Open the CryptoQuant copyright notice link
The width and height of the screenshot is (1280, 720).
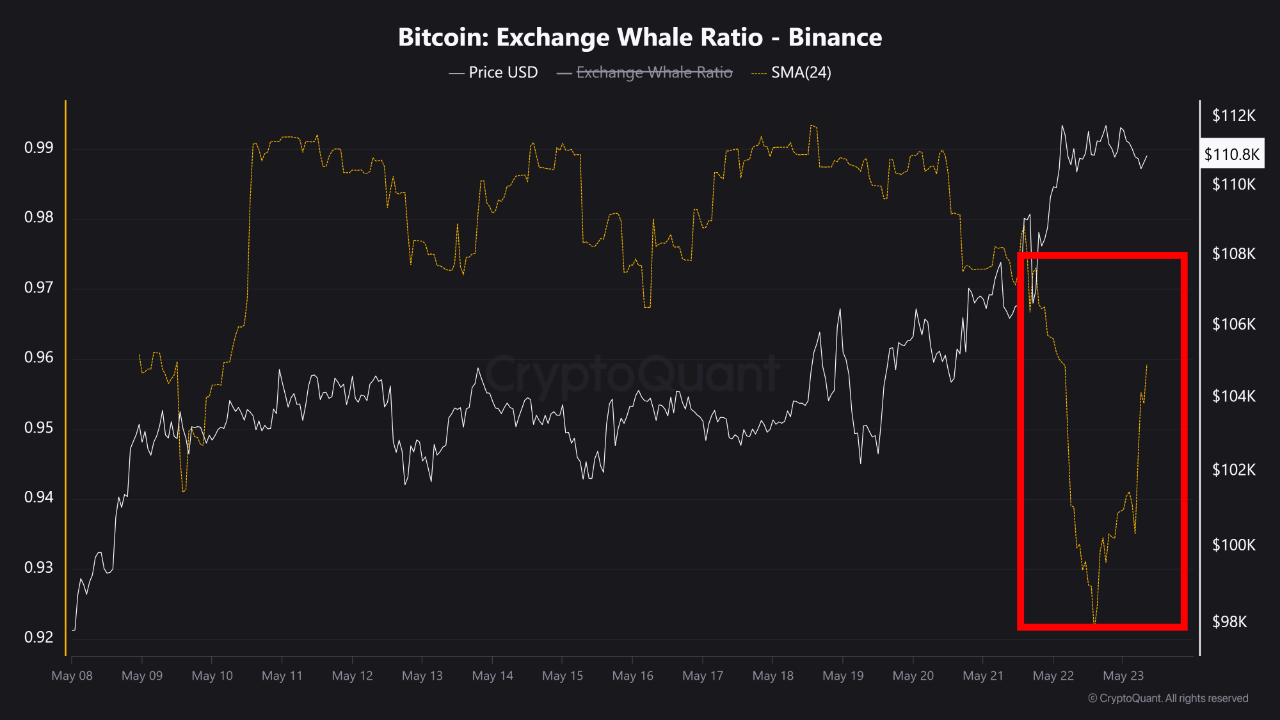[1168, 698]
